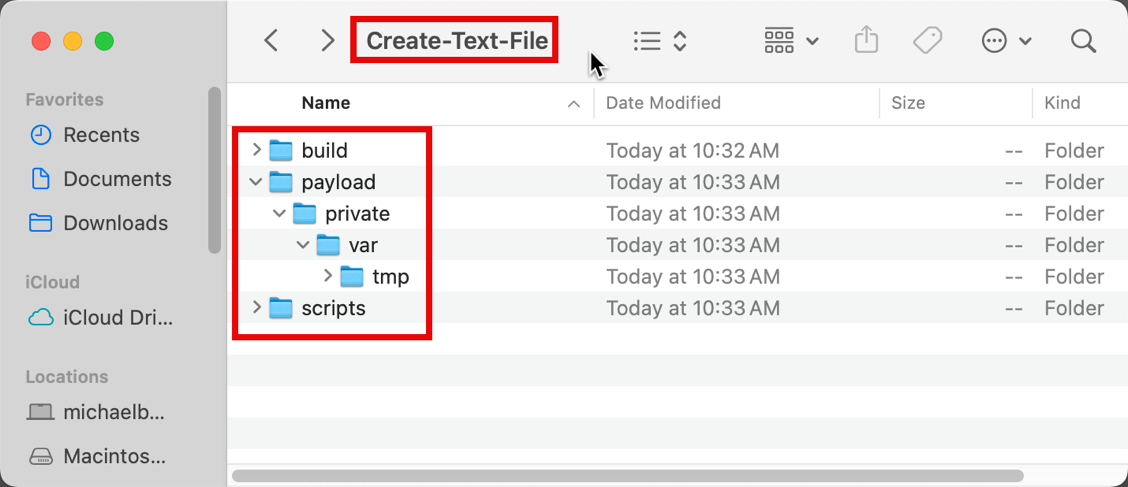Select iCloud Drive in the sidebar
The image size is (1128, 487).
(x=116, y=318)
